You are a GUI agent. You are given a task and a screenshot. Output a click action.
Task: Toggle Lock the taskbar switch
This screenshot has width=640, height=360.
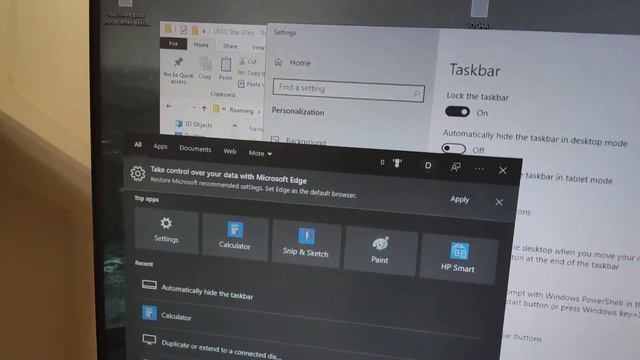tap(457, 111)
